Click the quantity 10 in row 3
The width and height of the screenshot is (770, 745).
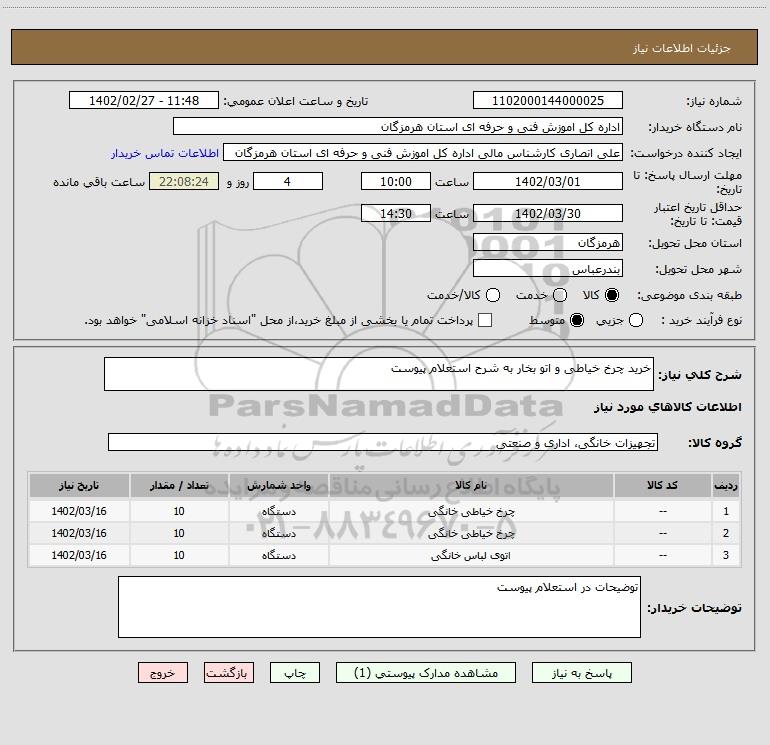179,555
